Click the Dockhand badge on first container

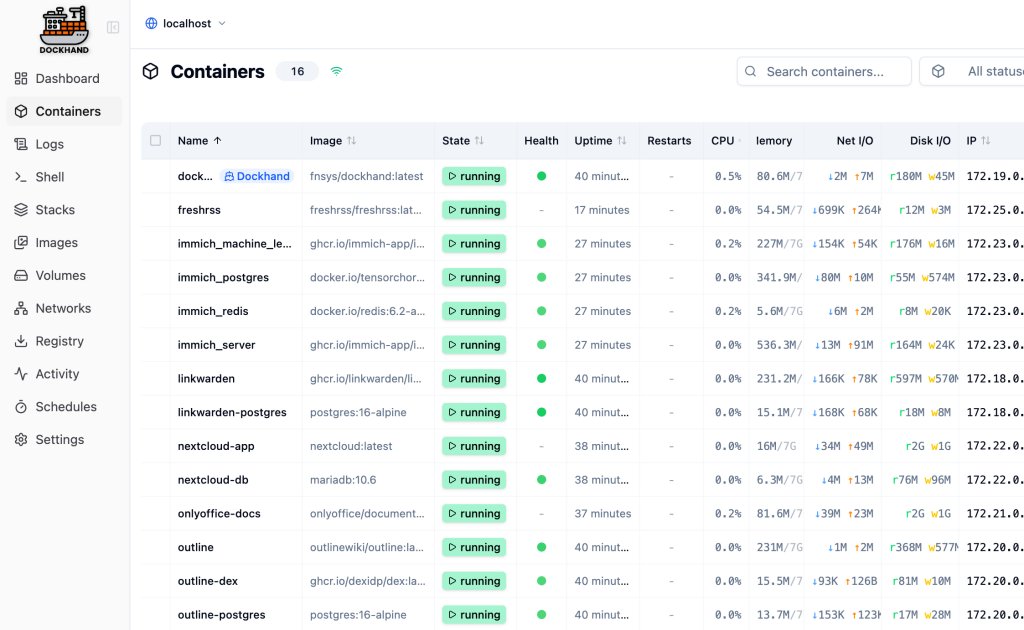[257, 176]
